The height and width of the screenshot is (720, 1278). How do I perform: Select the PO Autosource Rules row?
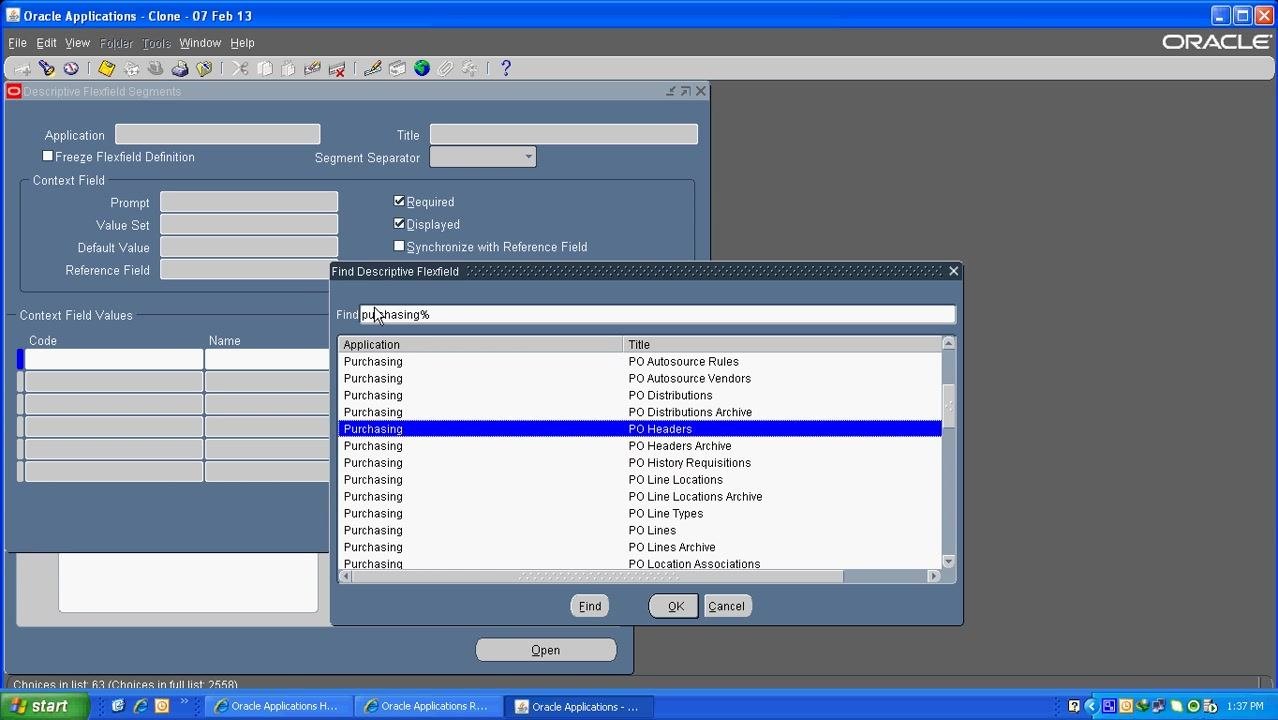coord(640,362)
